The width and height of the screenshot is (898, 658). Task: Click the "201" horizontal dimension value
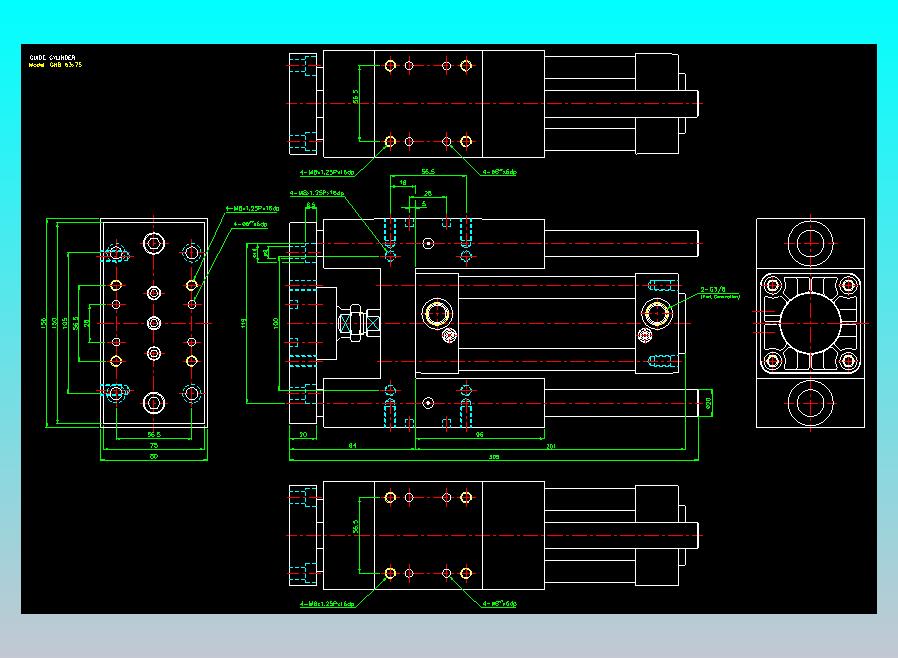point(550,446)
